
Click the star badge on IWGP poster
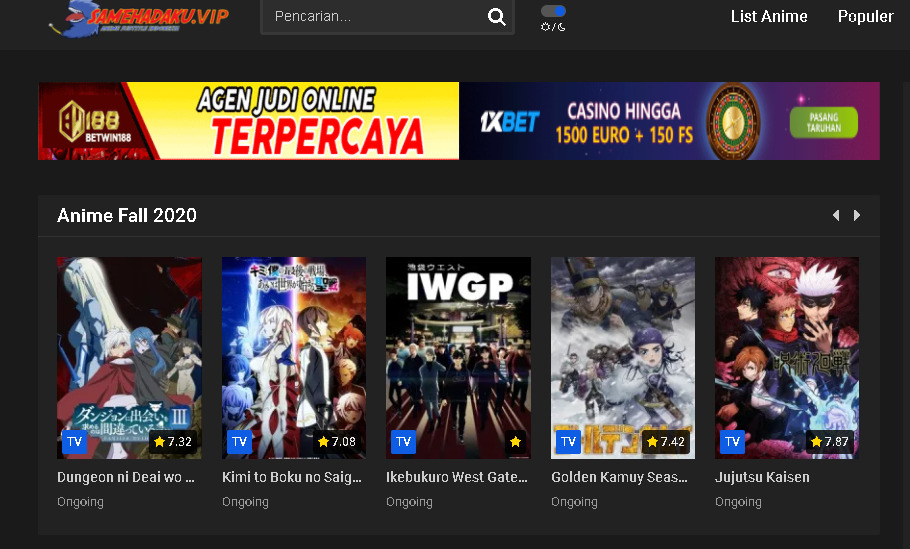click(x=515, y=442)
